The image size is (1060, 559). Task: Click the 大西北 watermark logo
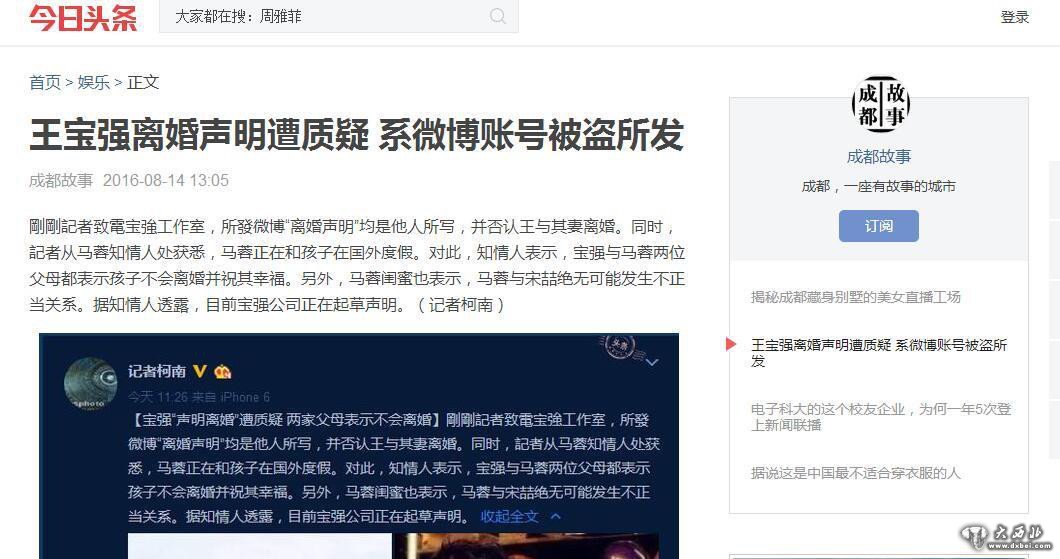(1006, 536)
